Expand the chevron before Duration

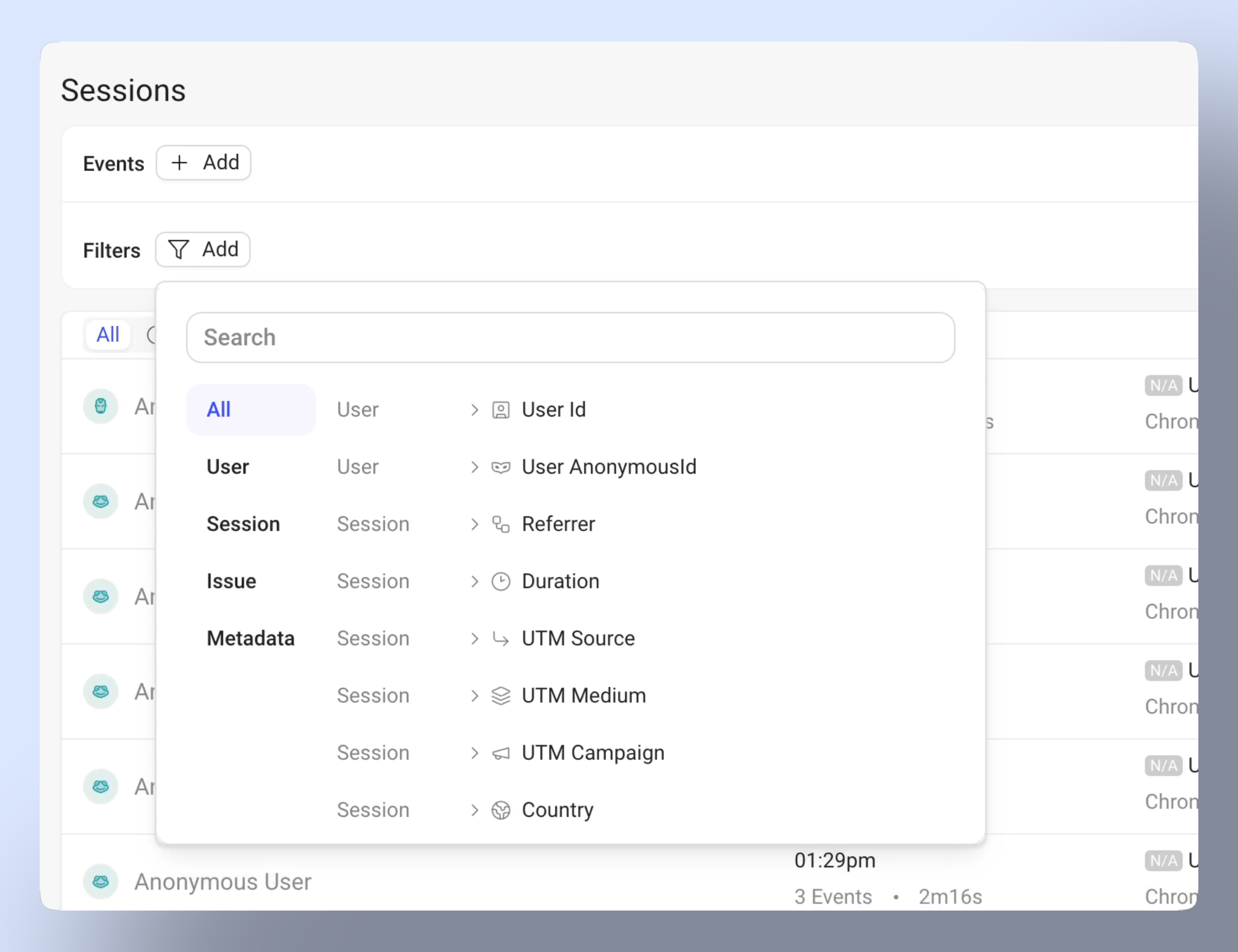coord(475,581)
